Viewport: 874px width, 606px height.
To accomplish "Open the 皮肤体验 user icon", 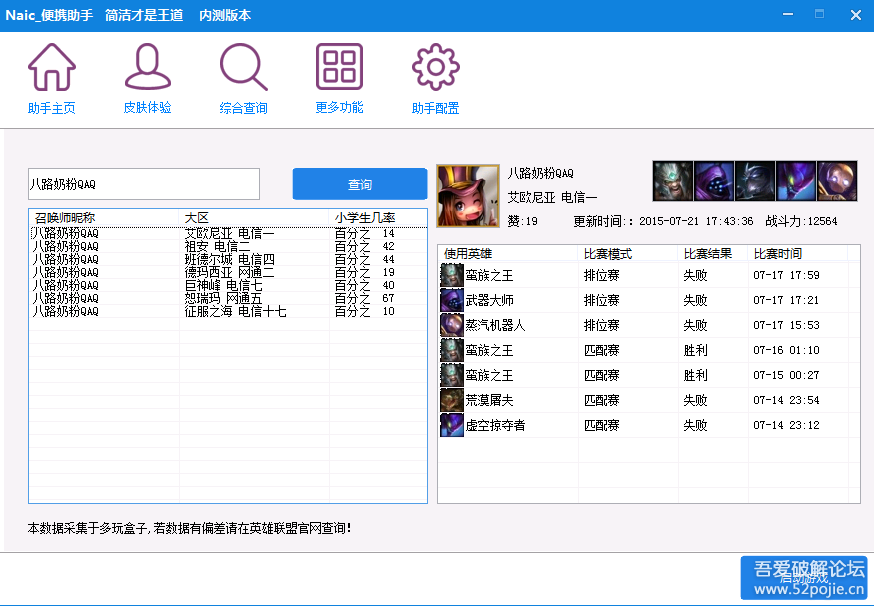I will tap(148, 67).
